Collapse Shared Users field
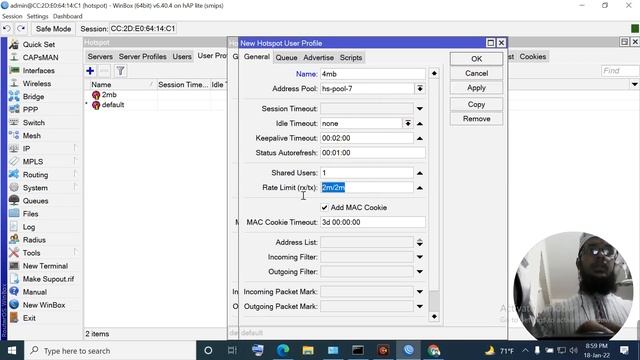This screenshot has height=360, width=640. pyautogui.click(x=420, y=173)
